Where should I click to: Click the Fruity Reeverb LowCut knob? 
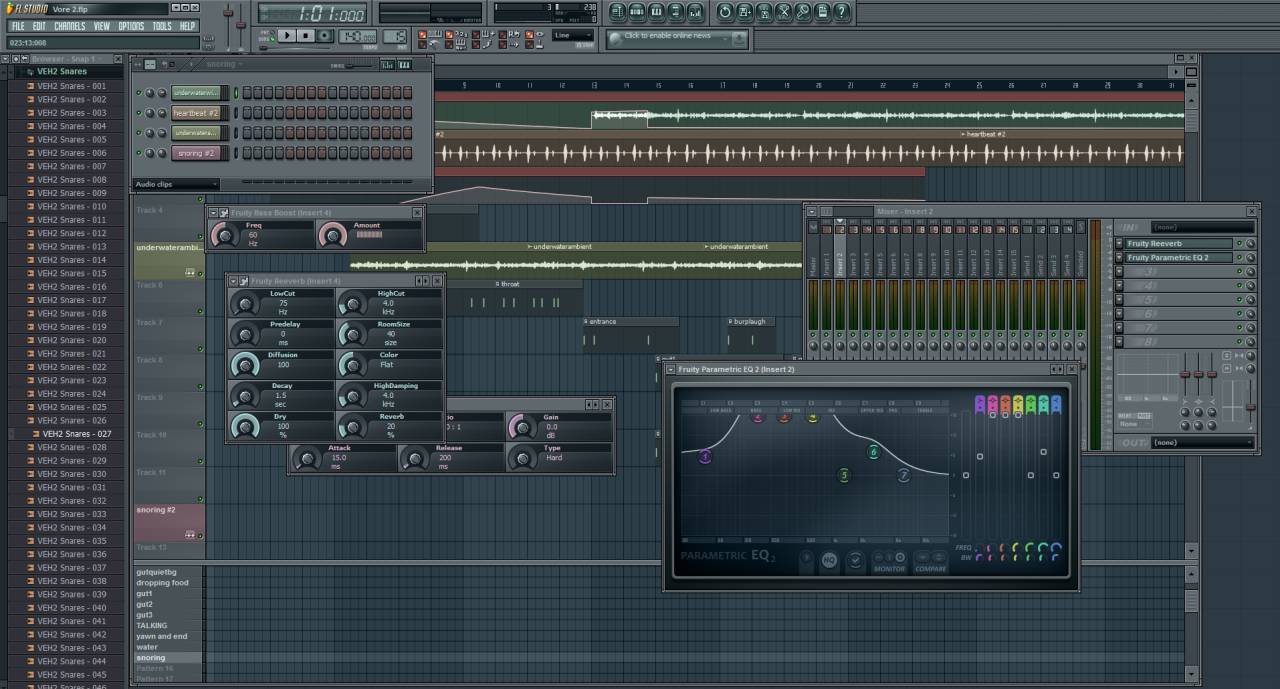pos(244,303)
